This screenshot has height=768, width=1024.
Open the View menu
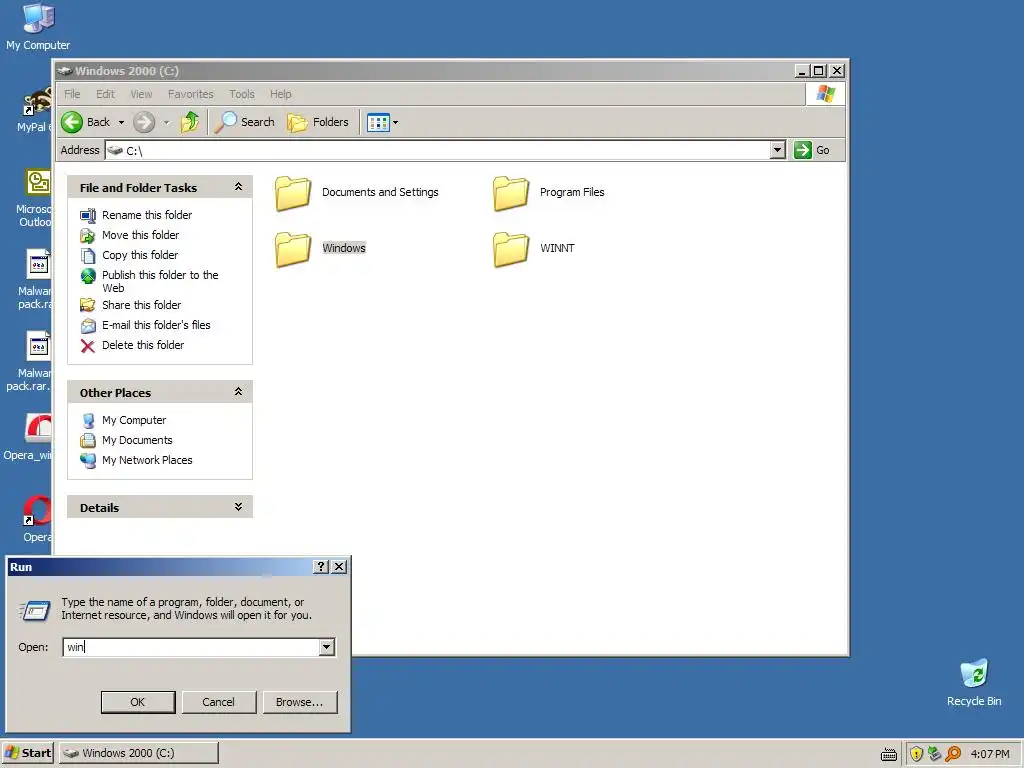(141, 94)
